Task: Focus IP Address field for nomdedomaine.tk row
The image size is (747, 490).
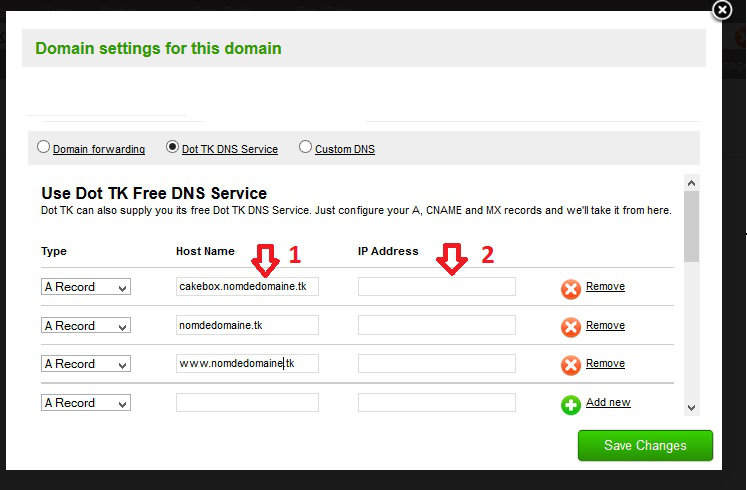Action: pyautogui.click(x=437, y=325)
